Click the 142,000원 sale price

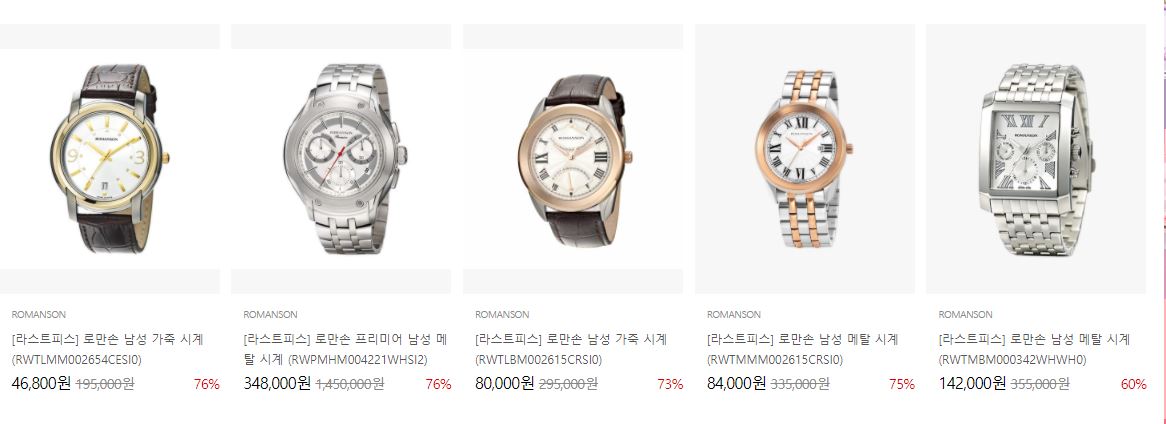[973, 384]
